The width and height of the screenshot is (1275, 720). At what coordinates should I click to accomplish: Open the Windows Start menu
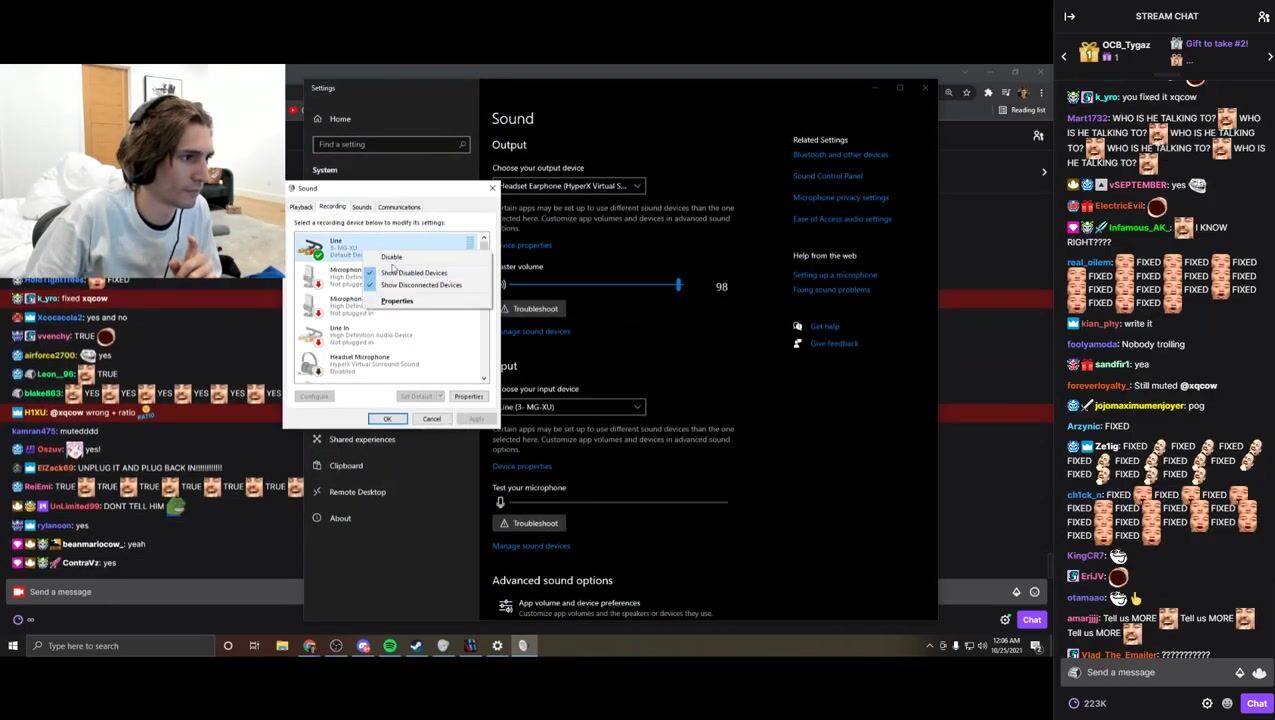coord(12,646)
